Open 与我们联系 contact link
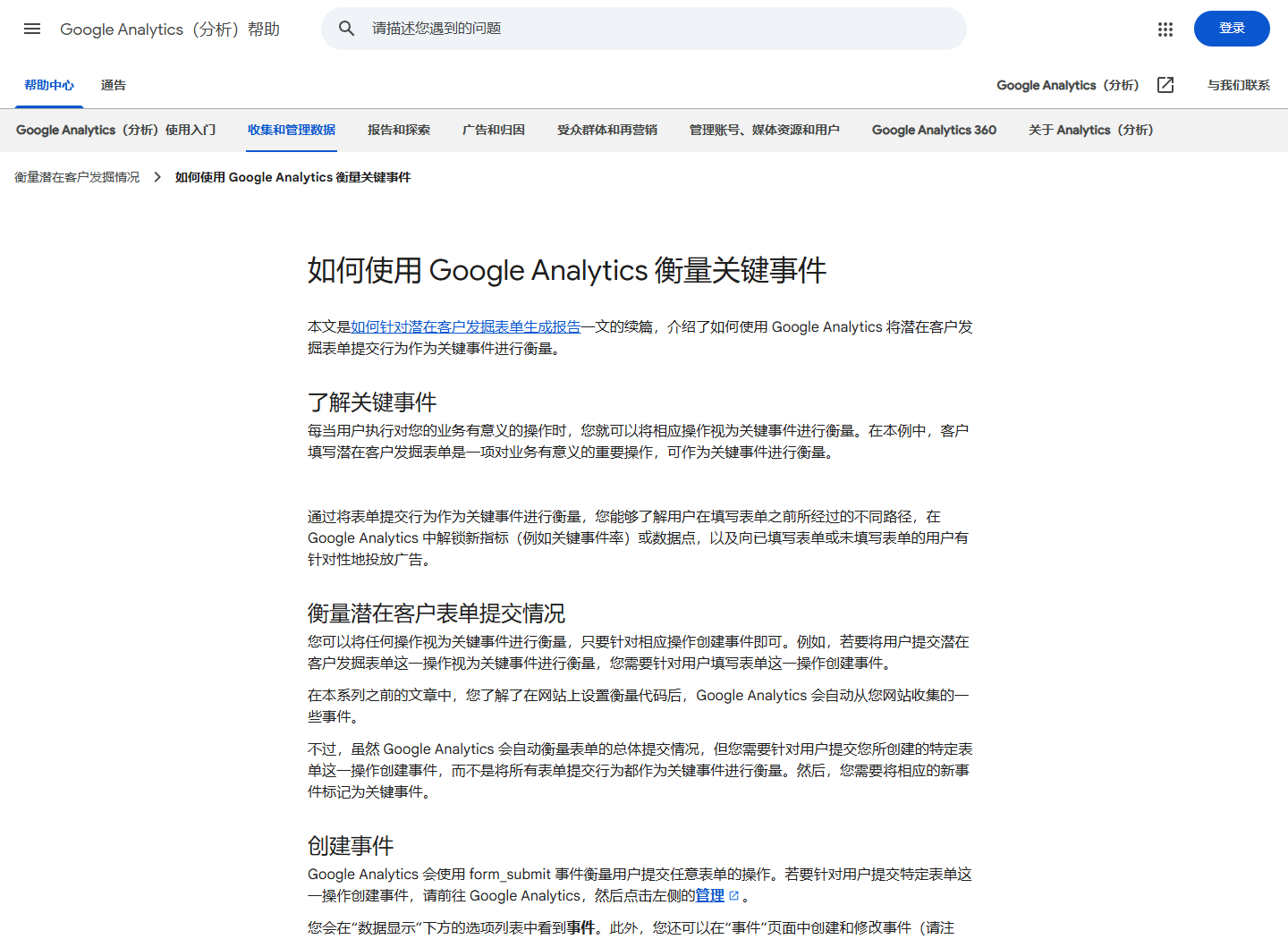The height and width of the screenshot is (939, 1288). click(1239, 85)
